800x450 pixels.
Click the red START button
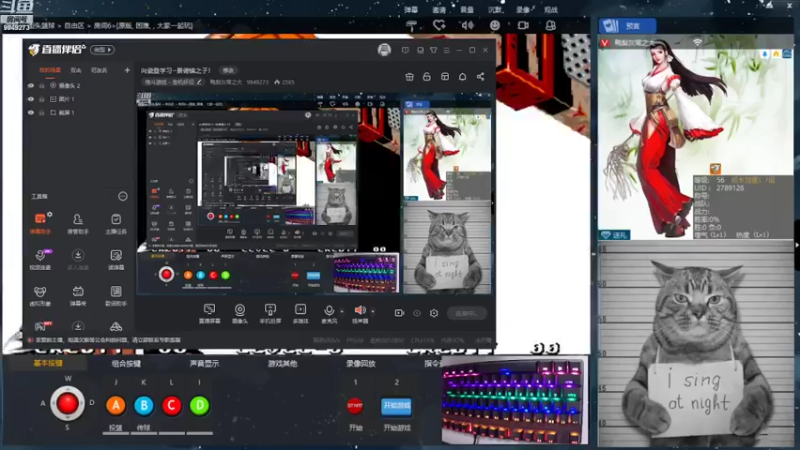[355, 406]
